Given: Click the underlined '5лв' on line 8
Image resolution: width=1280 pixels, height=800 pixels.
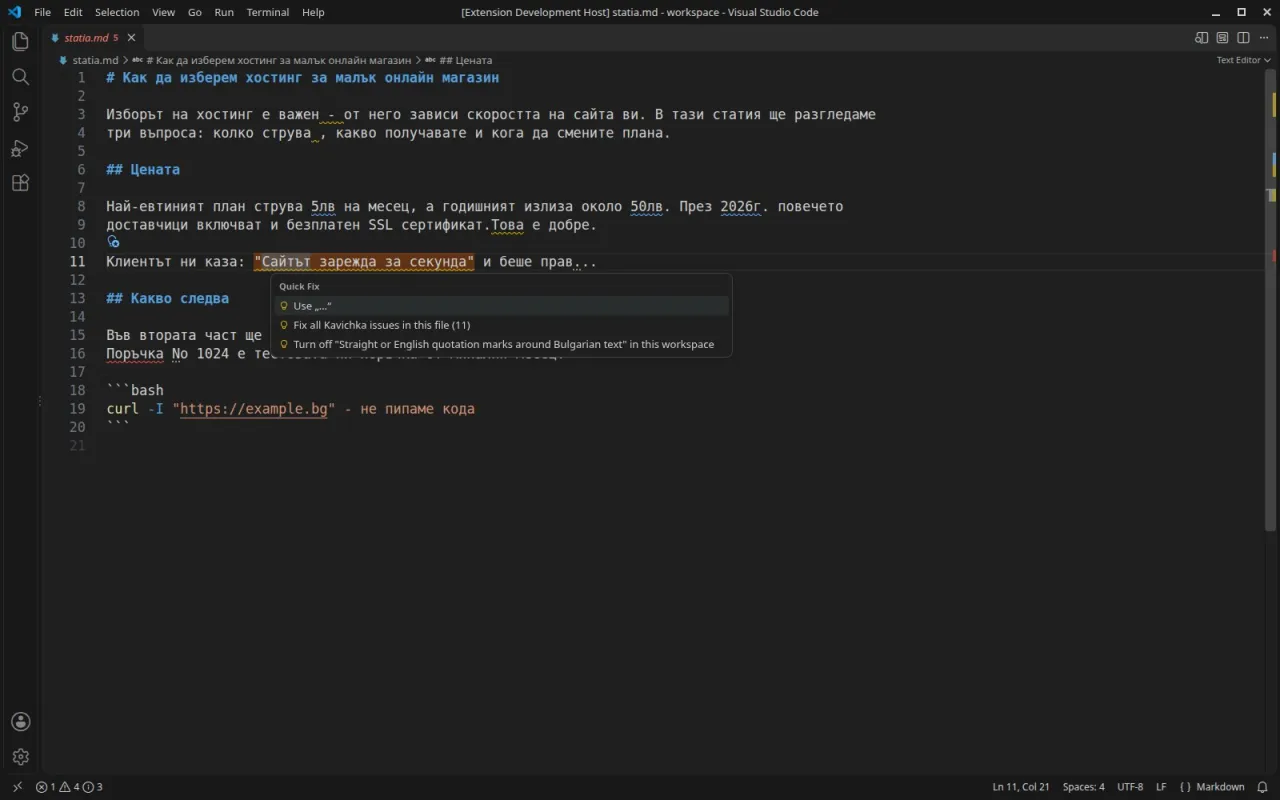Looking at the screenshot, I should tap(323, 207).
